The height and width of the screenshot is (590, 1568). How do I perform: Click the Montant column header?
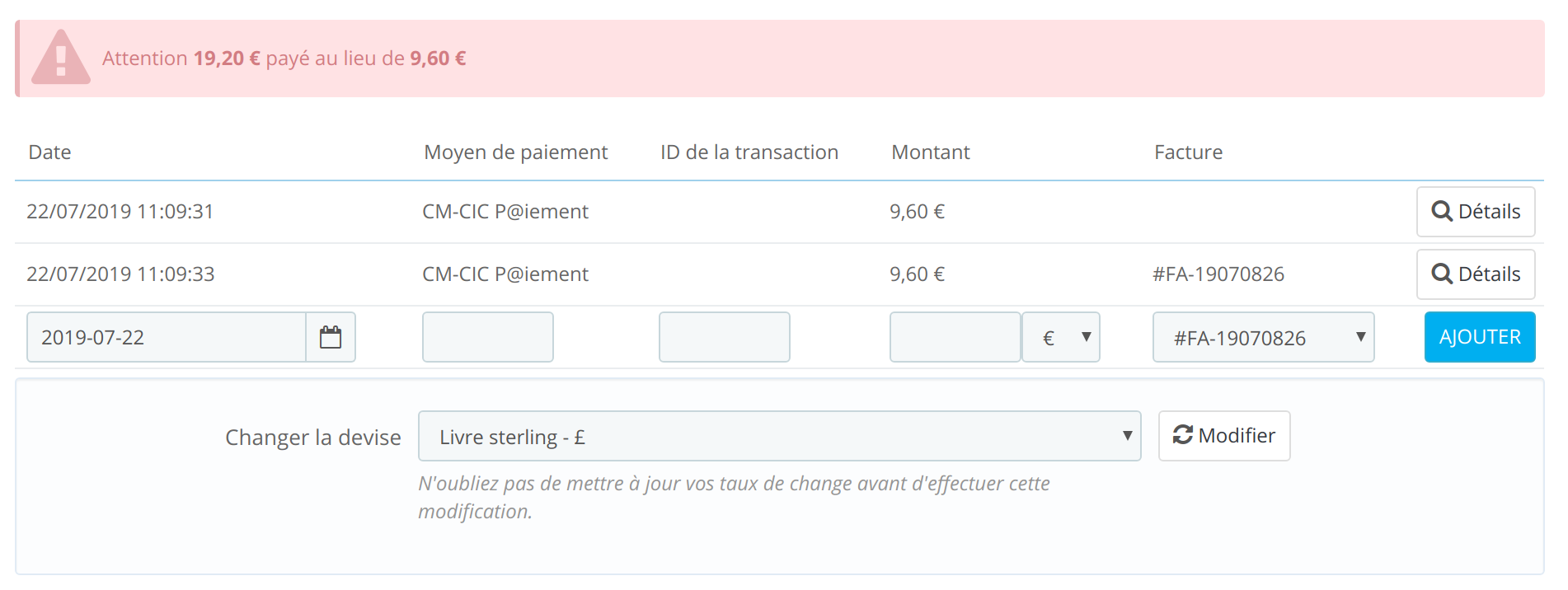coord(931,152)
